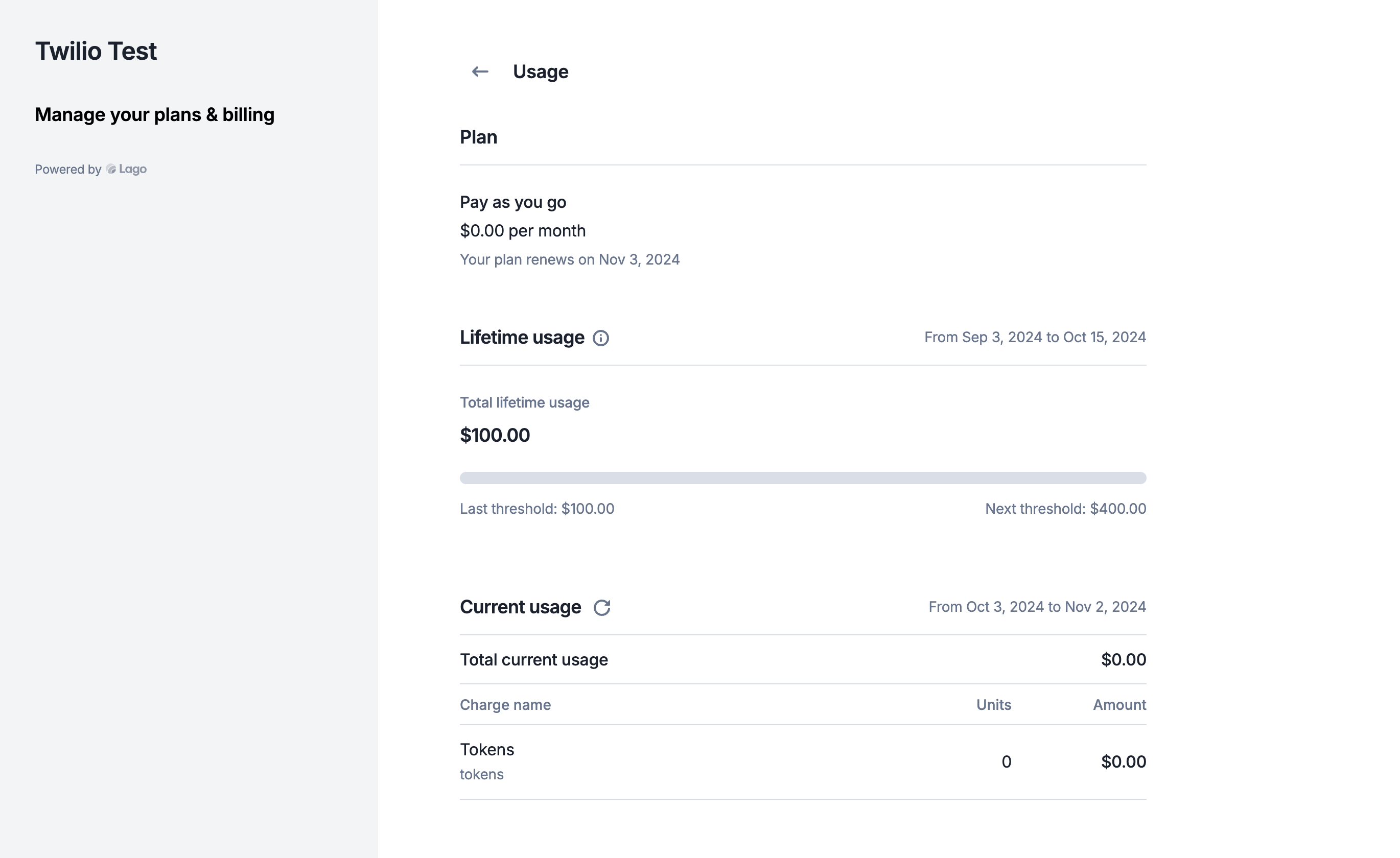
Task: Click the Next threshold $400.00 label
Action: coord(1065,509)
